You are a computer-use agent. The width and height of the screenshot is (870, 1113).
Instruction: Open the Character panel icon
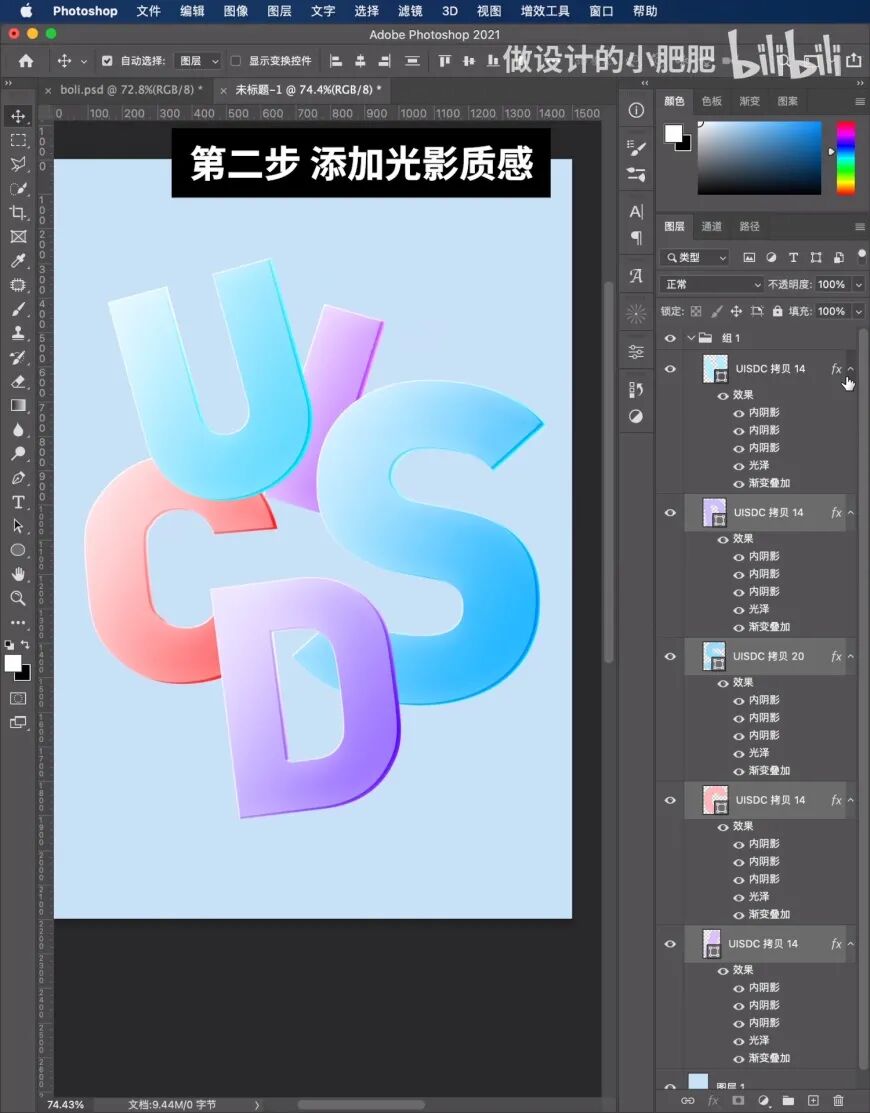tap(637, 212)
